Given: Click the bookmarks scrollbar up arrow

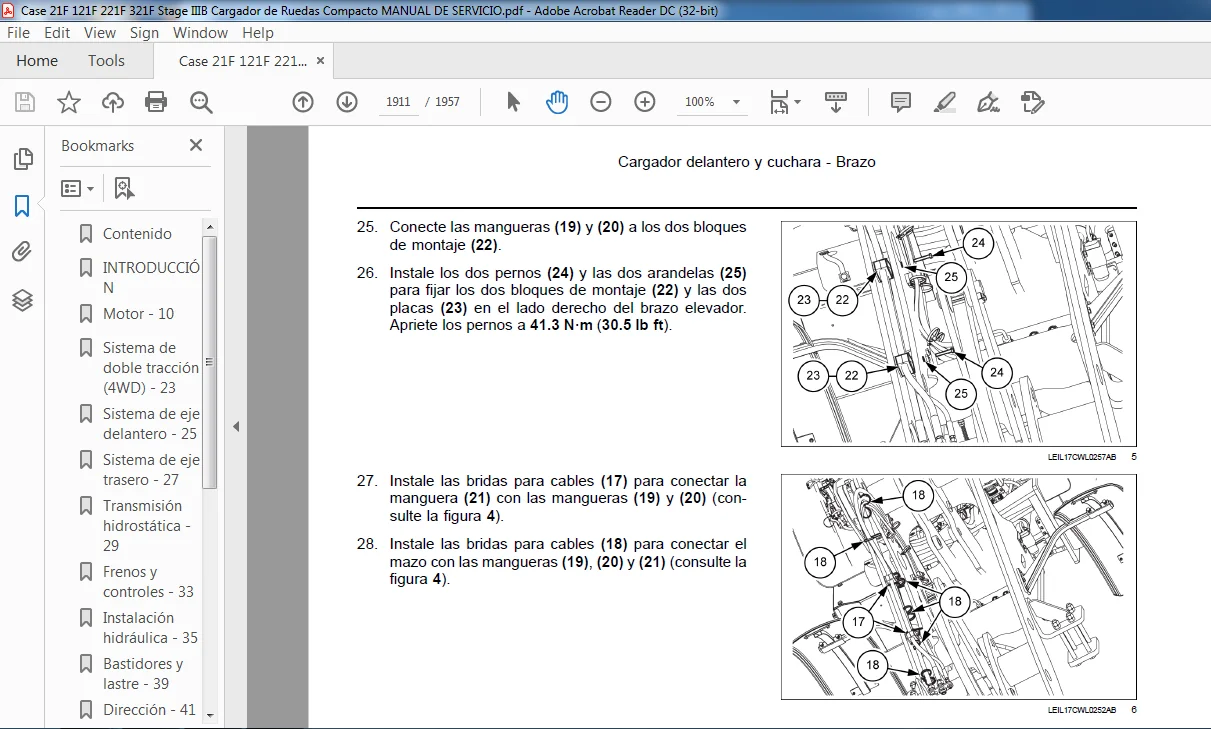Looking at the screenshot, I should coord(209,229).
